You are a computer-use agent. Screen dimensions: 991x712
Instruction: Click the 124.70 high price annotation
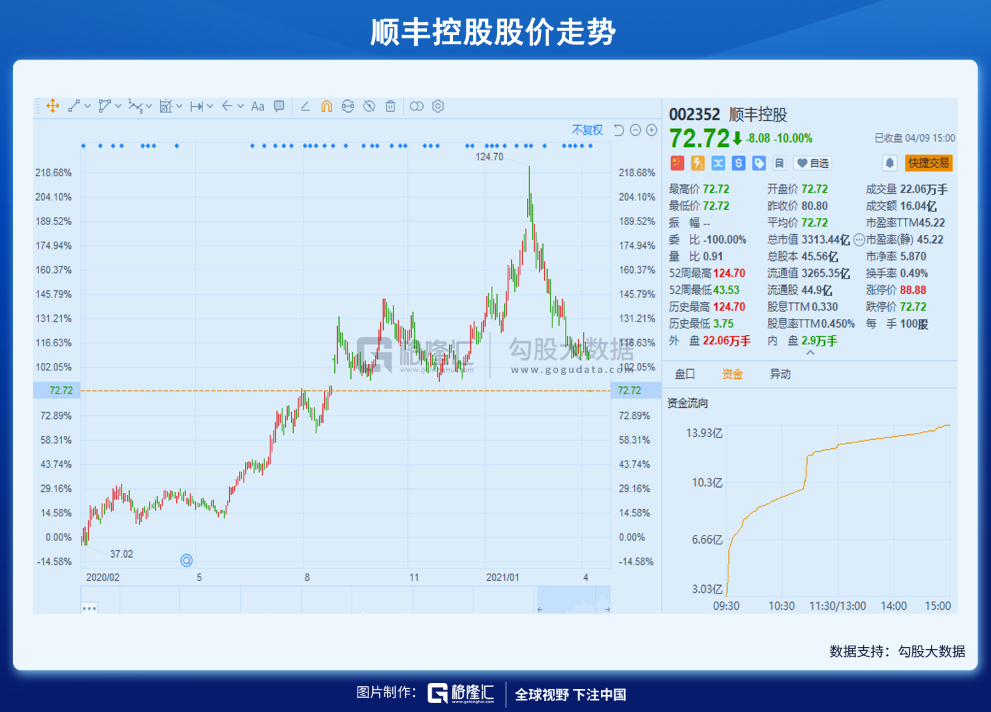(x=489, y=157)
